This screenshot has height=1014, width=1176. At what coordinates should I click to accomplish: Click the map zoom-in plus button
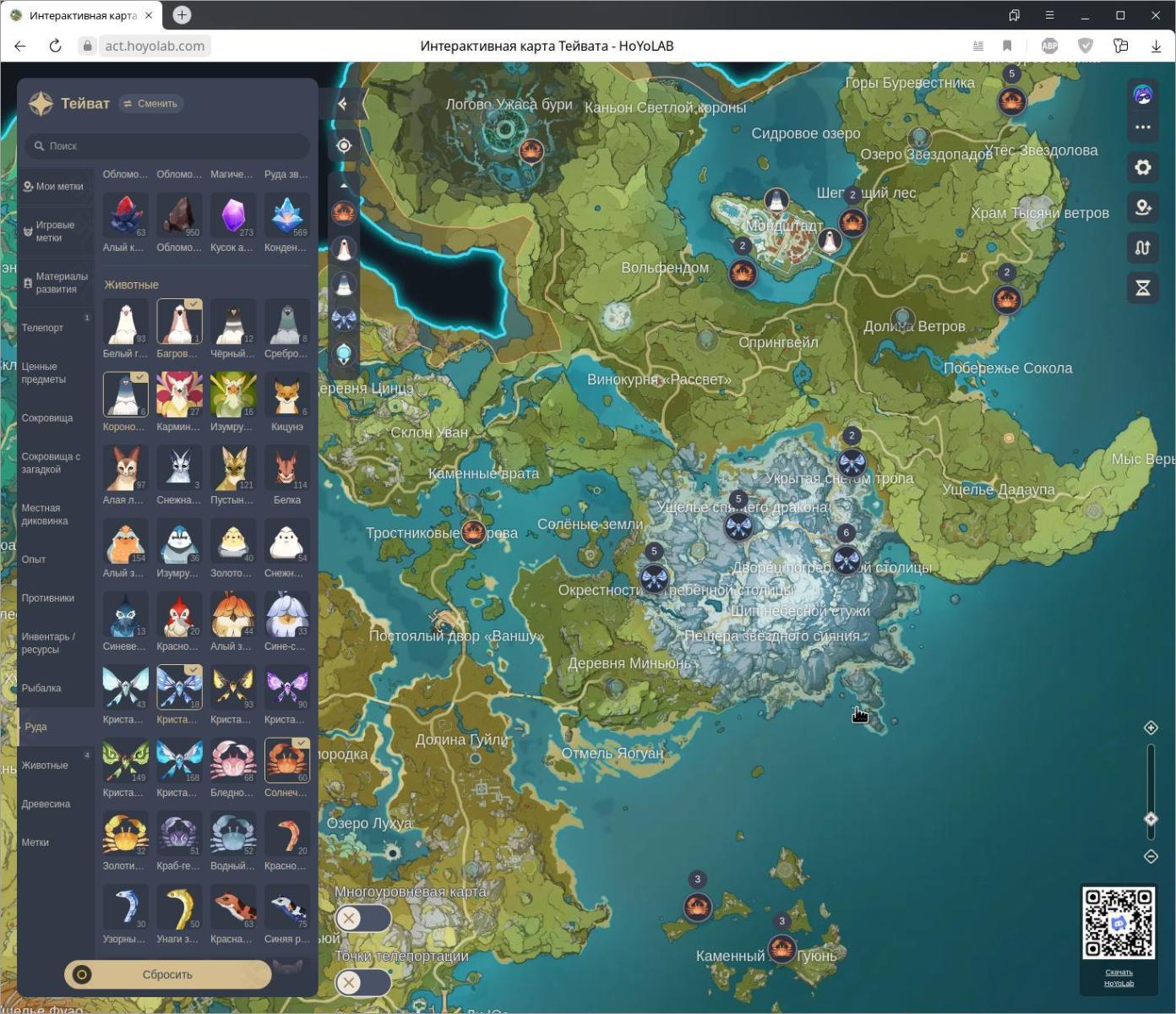[x=1151, y=728]
